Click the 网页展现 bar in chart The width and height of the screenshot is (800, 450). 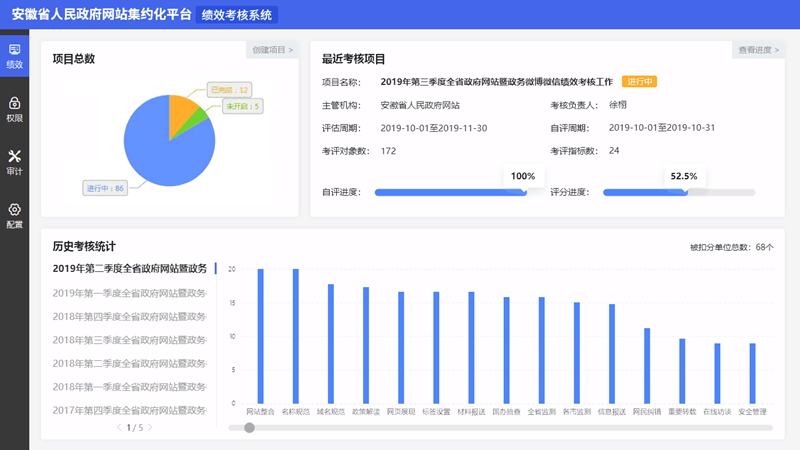(401, 348)
